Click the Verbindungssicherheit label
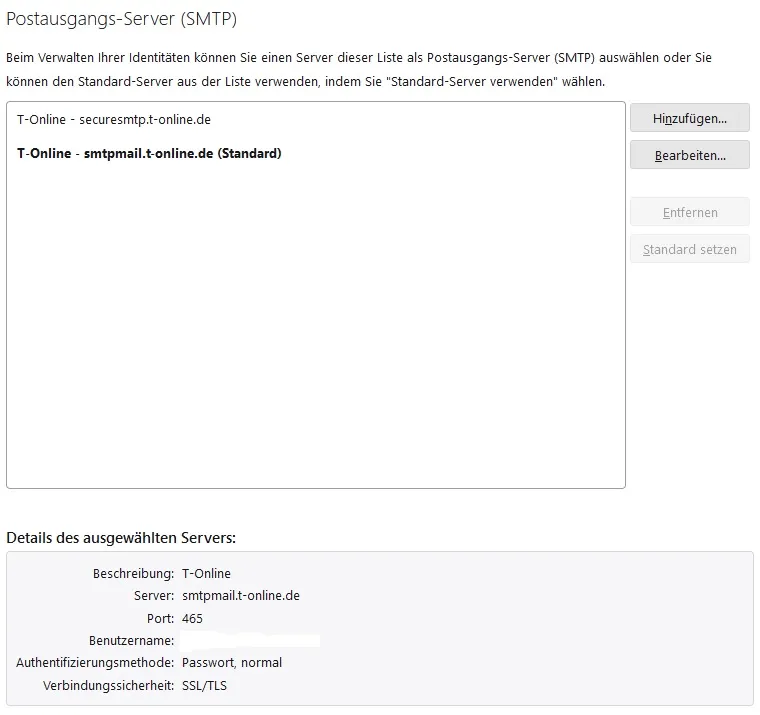Viewport: 760px width, 715px height. pyautogui.click(x=108, y=685)
